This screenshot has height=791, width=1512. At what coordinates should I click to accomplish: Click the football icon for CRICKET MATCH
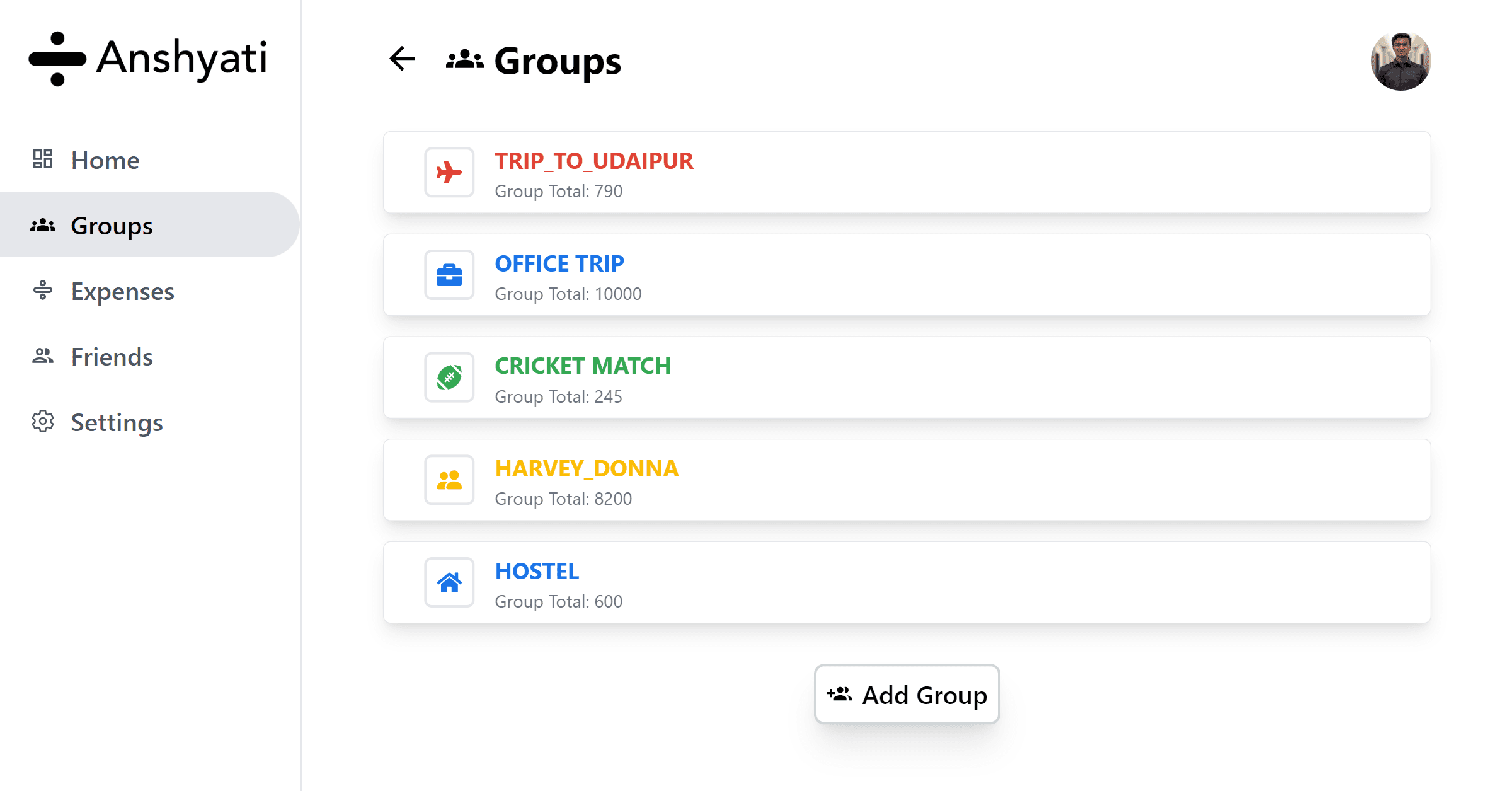(449, 378)
